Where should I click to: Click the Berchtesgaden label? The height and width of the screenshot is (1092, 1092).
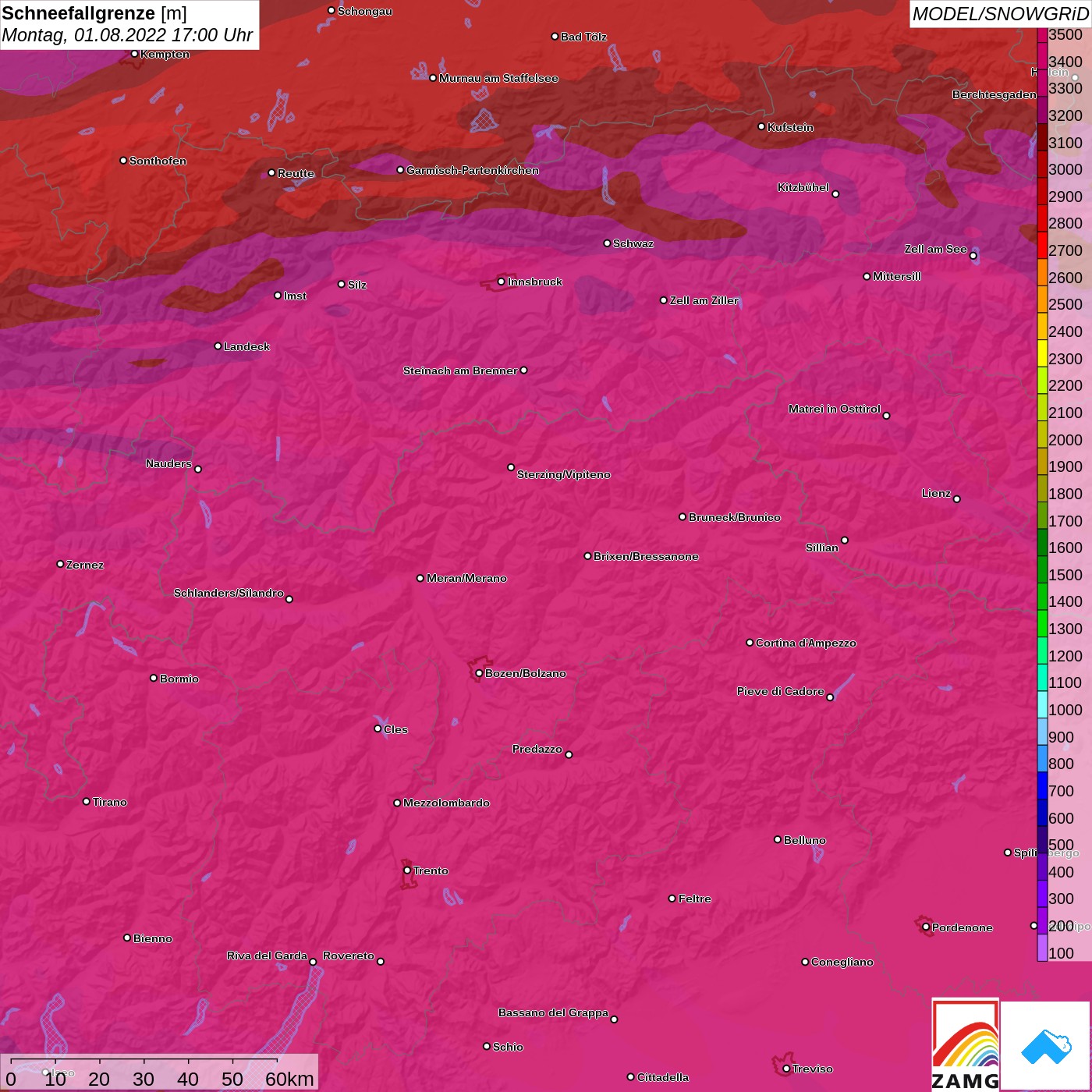pos(994,94)
